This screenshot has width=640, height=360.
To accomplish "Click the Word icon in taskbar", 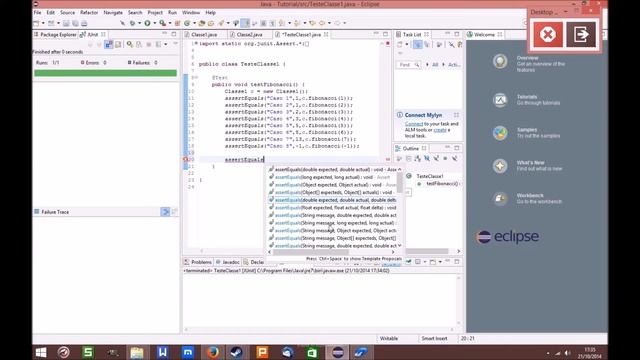I will [x=162, y=352].
